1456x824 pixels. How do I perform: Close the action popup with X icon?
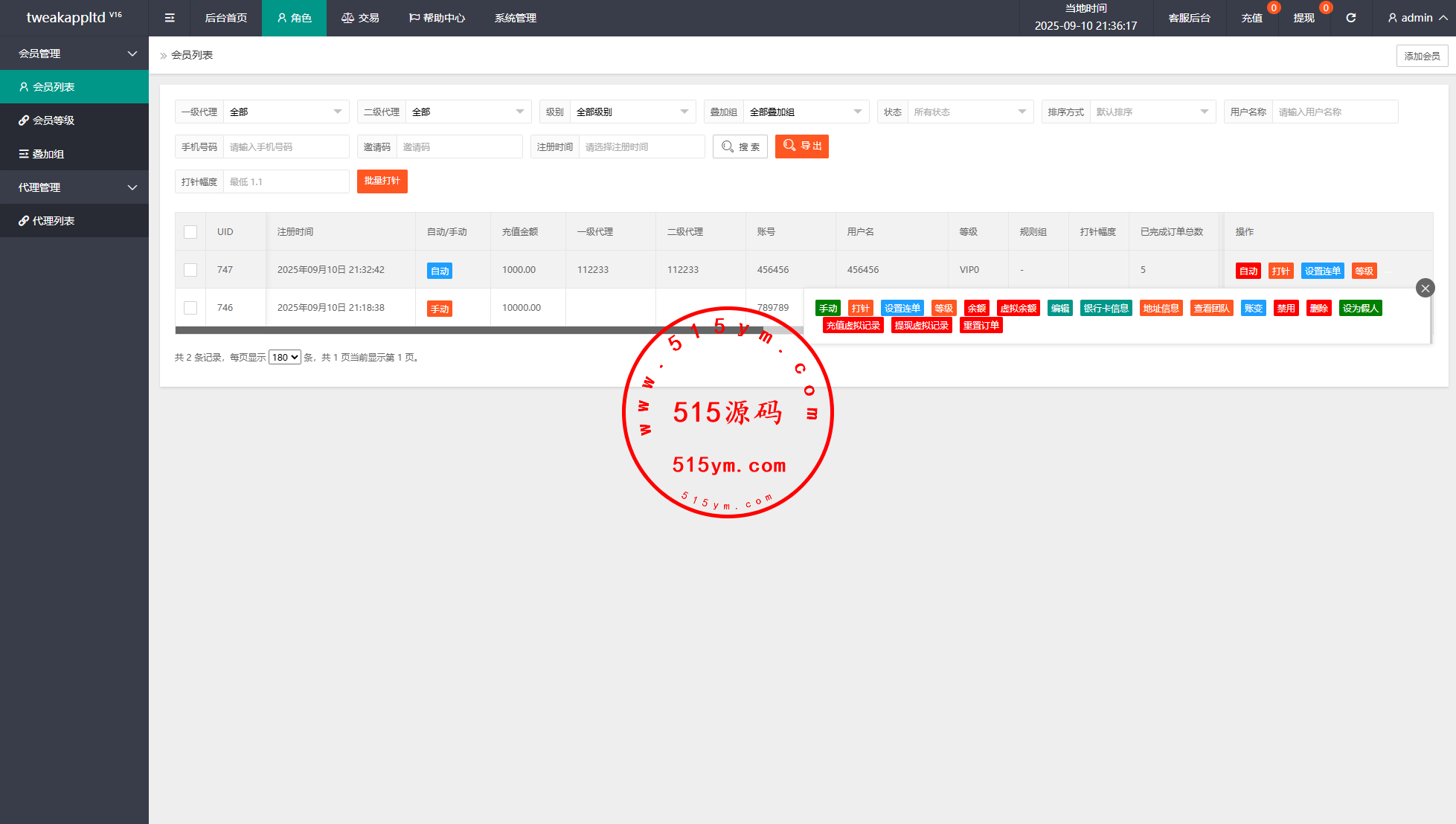[x=1425, y=288]
